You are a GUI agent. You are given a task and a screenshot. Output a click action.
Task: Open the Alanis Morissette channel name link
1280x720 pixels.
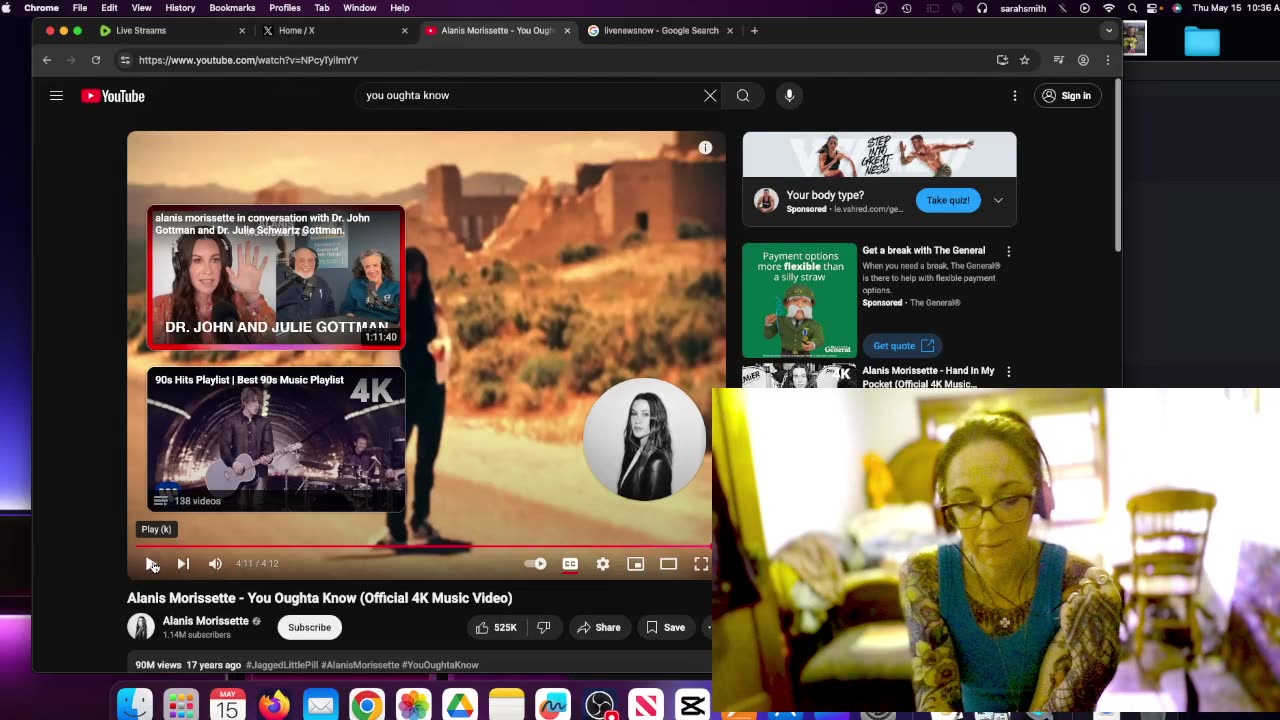click(x=206, y=621)
